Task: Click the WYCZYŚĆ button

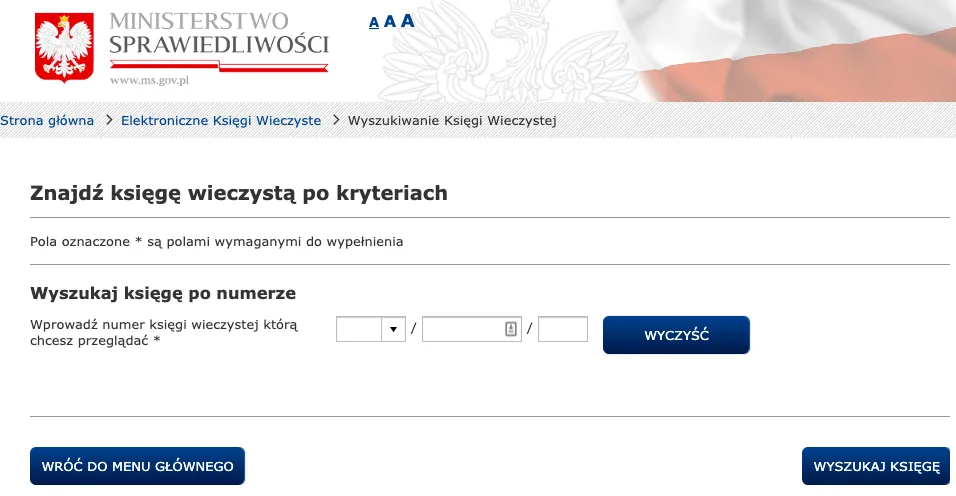Action: [x=676, y=335]
